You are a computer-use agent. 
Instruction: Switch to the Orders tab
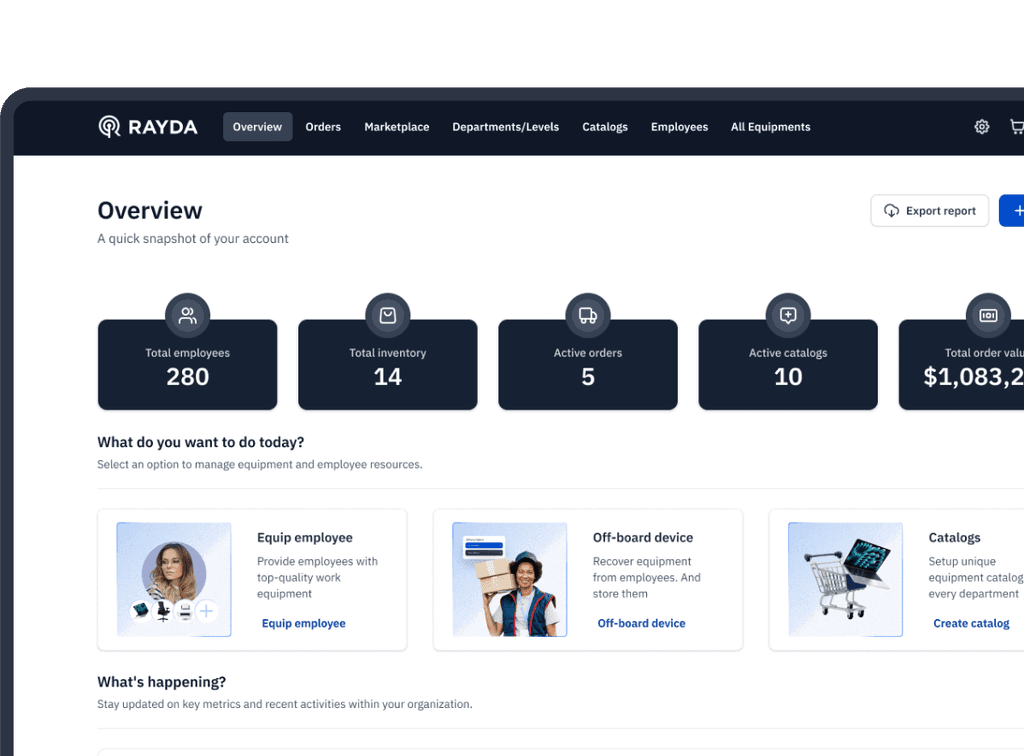[x=322, y=127]
